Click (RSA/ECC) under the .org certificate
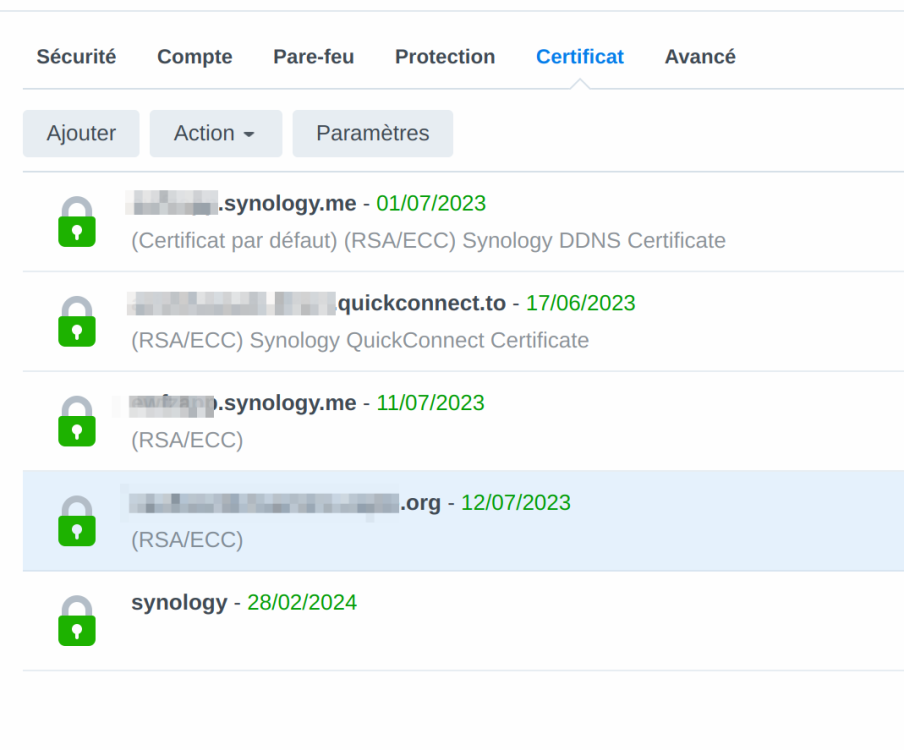This screenshot has height=750, width=904. coord(187,540)
